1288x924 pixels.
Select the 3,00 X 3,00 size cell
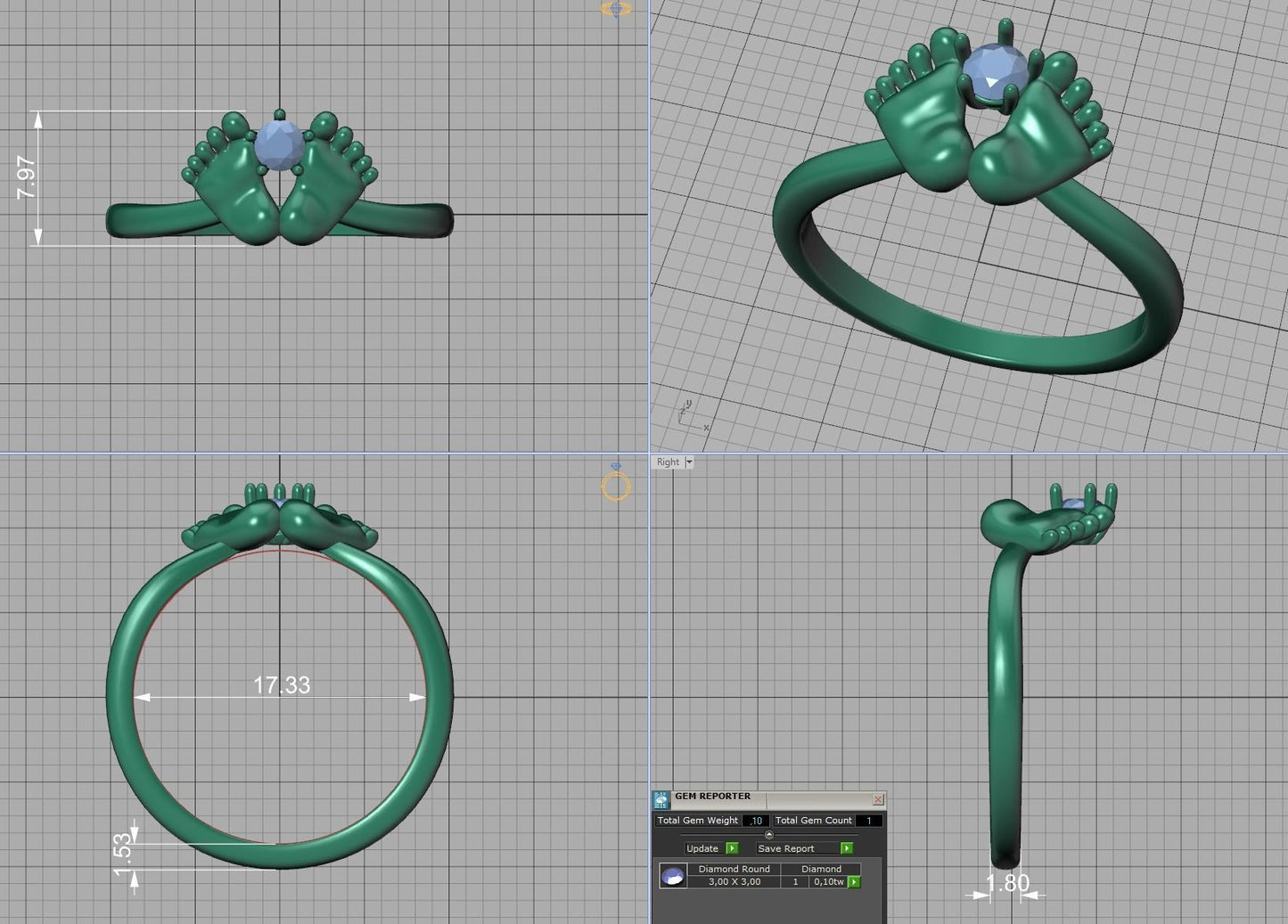pyautogui.click(x=734, y=882)
